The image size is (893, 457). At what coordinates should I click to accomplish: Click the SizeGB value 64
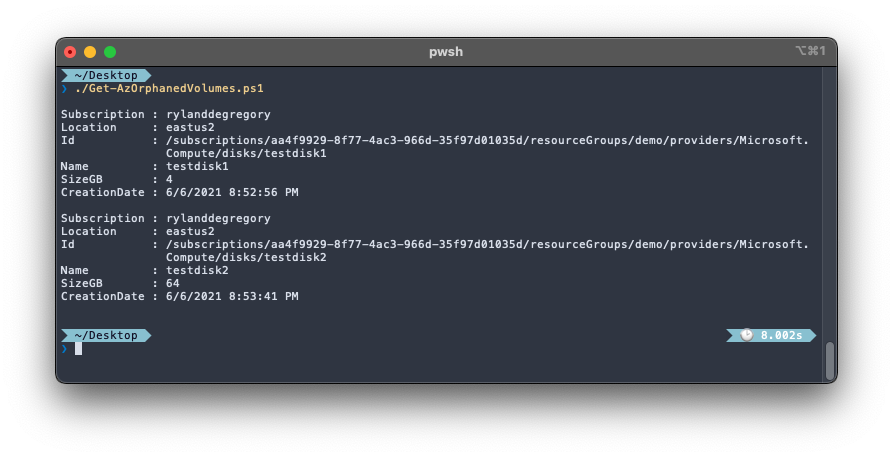173,283
